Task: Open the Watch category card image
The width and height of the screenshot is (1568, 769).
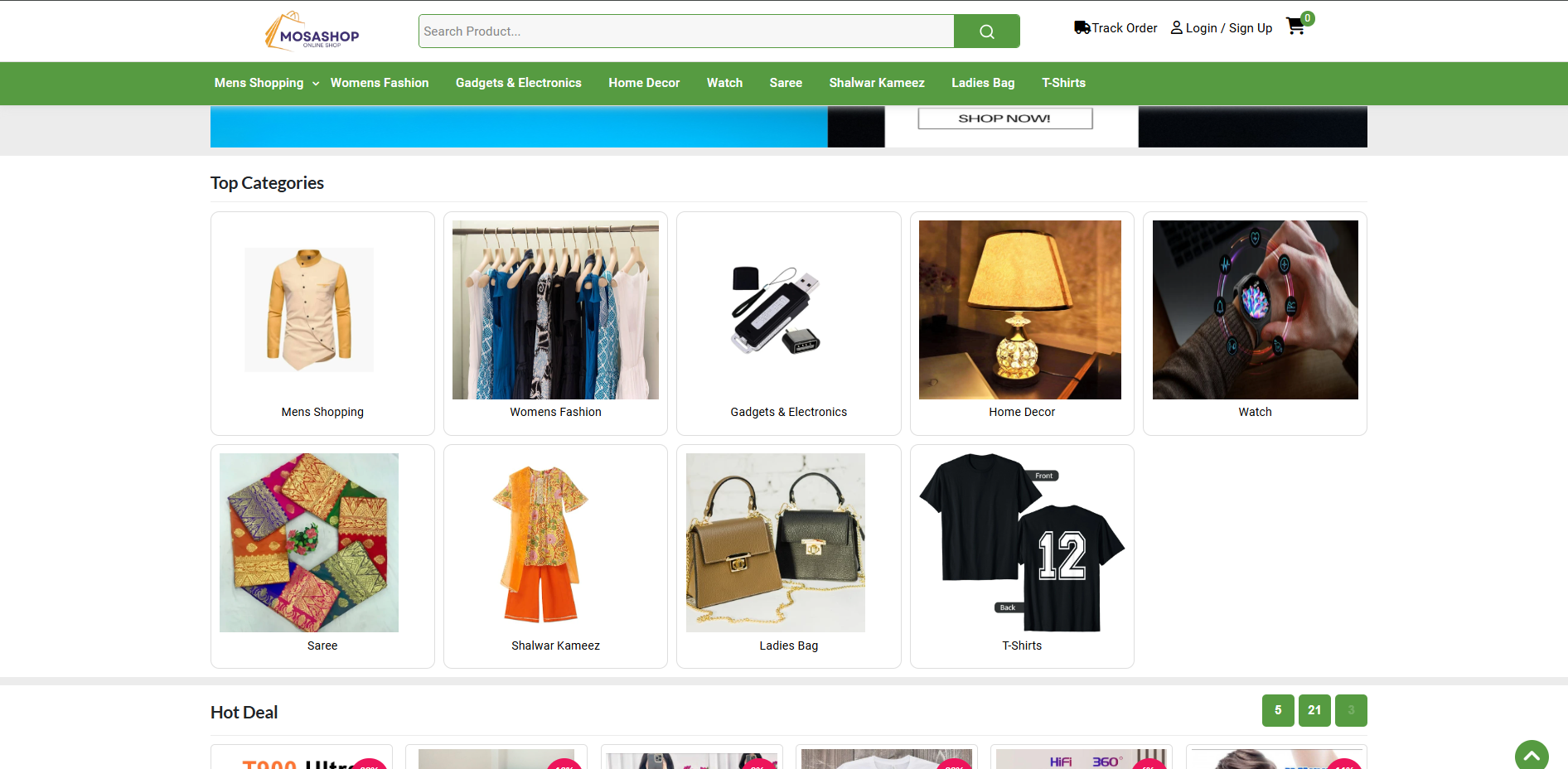Action: [x=1254, y=310]
